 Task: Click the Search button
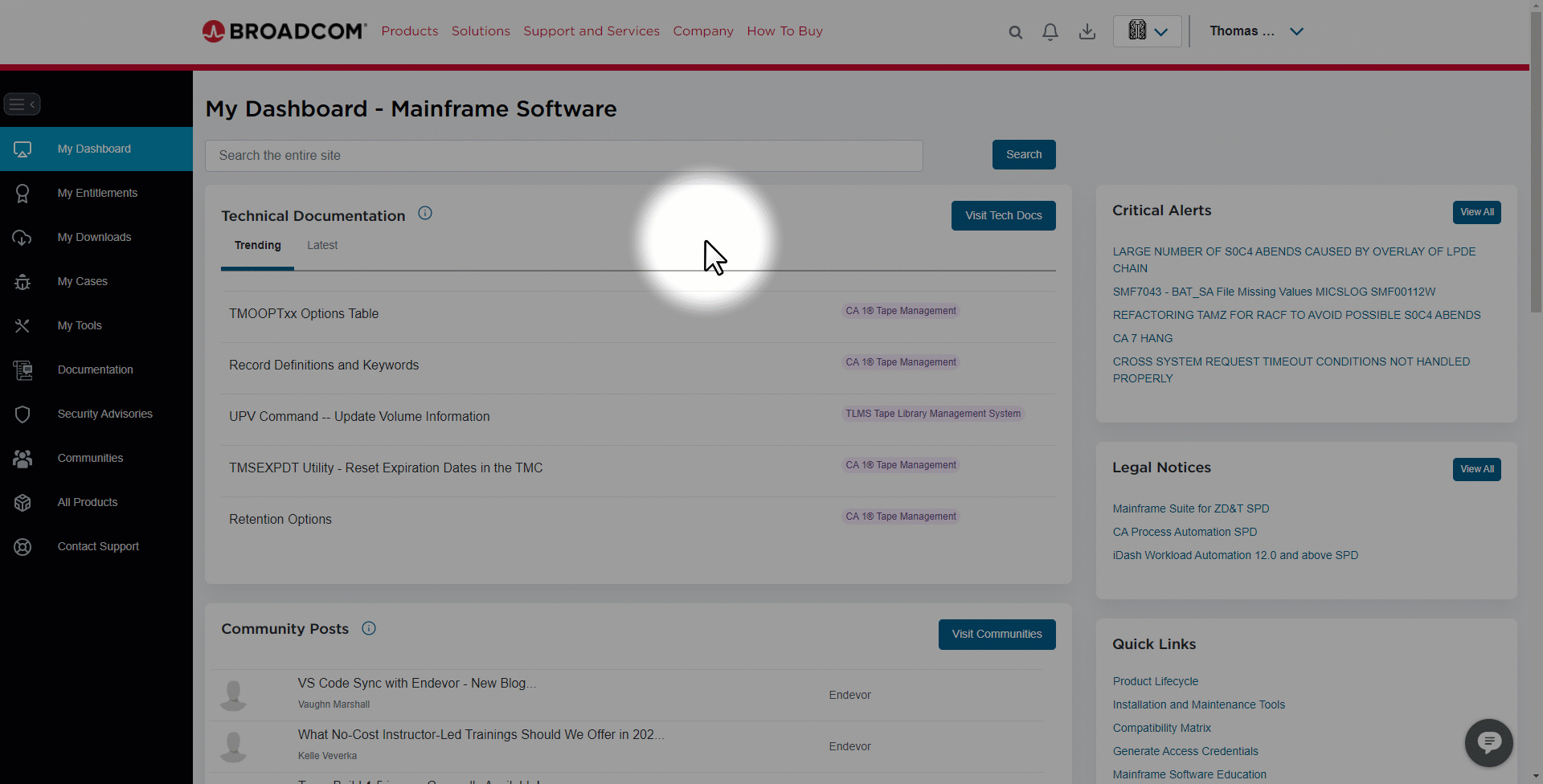coord(1024,155)
